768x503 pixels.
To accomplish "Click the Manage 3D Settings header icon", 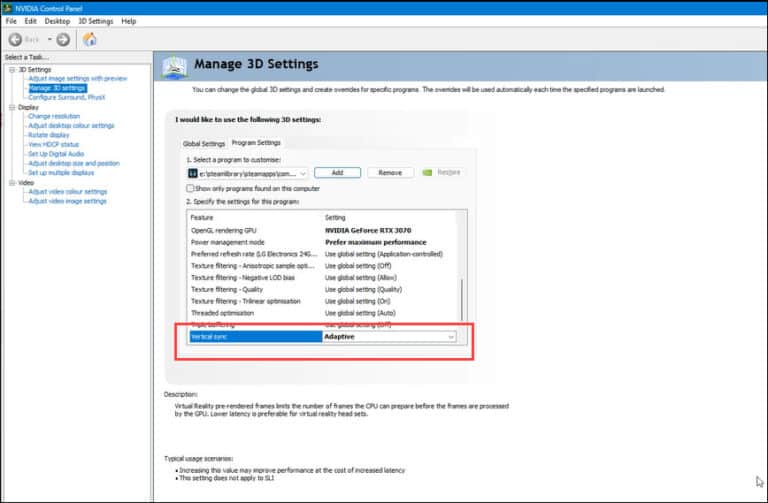I will pos(175,66).
